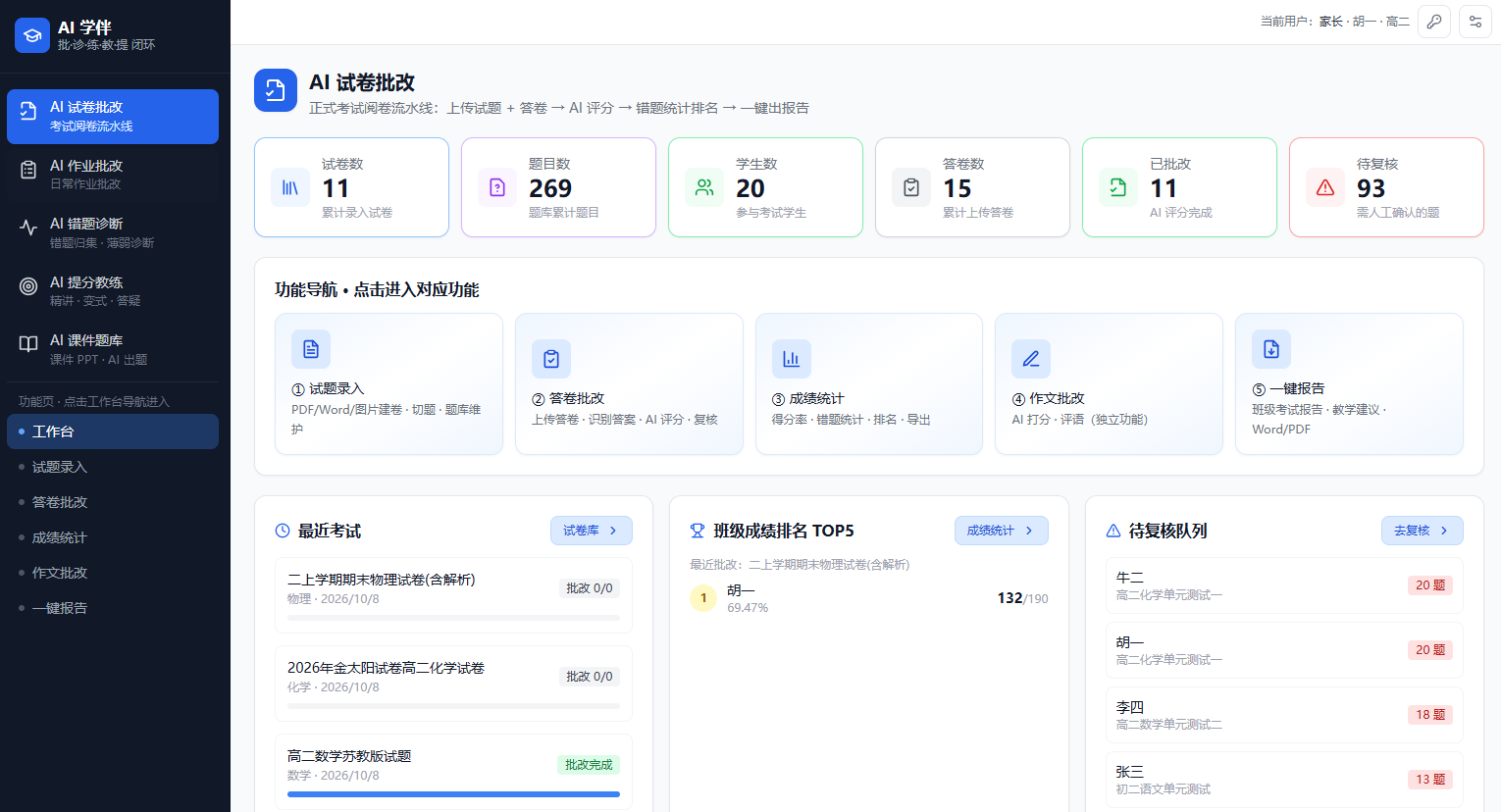Go to 试题录入 sidebar sub-item
This screenshot has width=1501, height=812.
(113, 467)
